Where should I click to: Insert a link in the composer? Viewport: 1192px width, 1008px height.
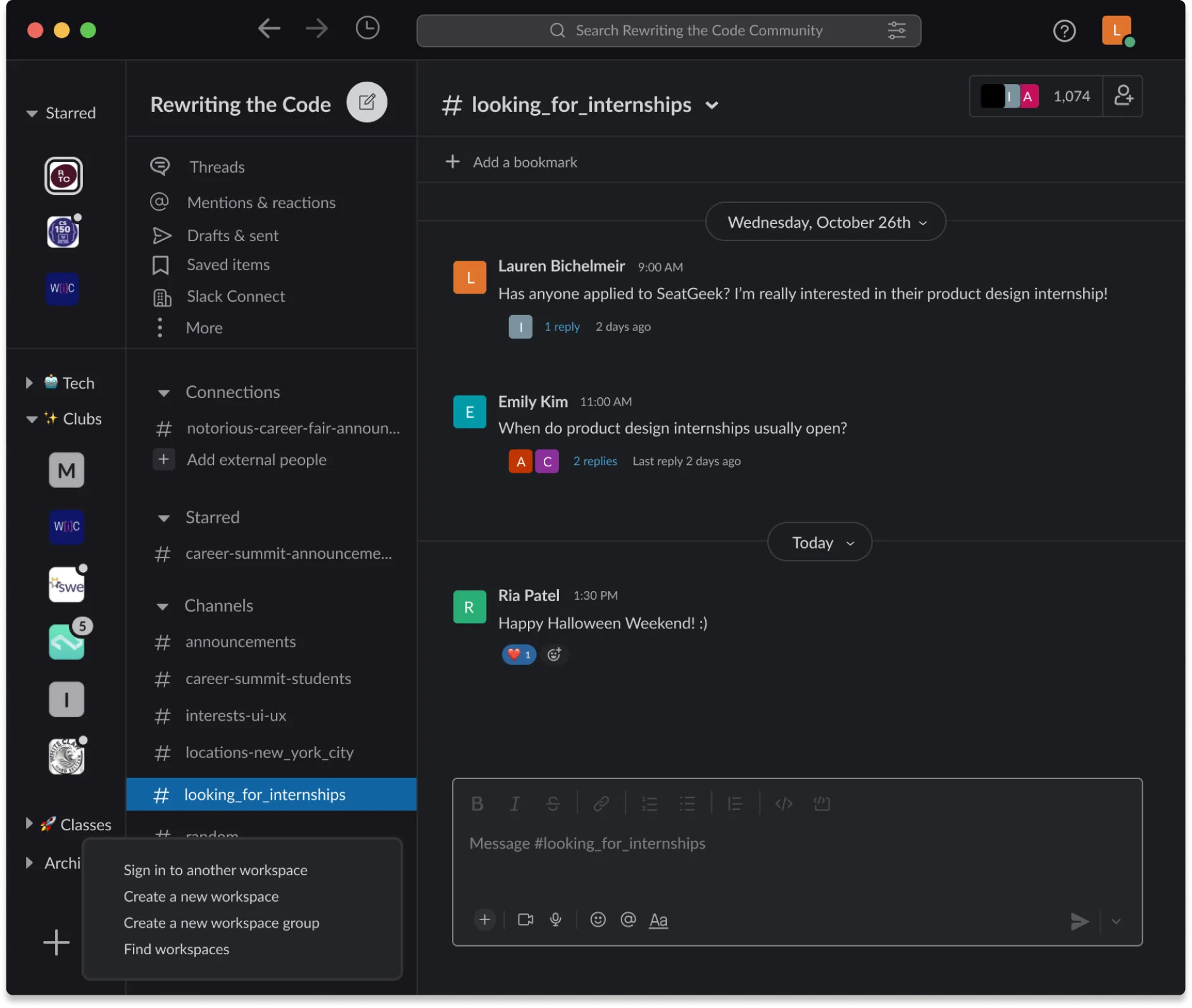pos(601,804)
